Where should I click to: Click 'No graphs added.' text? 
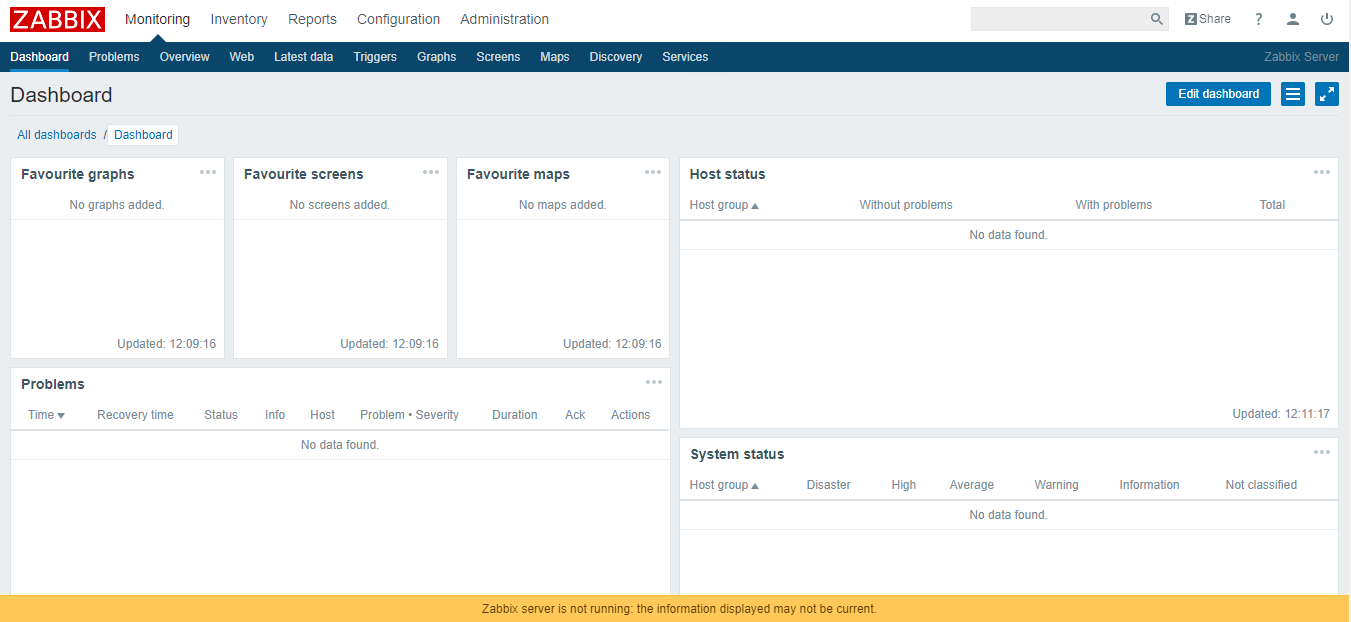[117, 205]
